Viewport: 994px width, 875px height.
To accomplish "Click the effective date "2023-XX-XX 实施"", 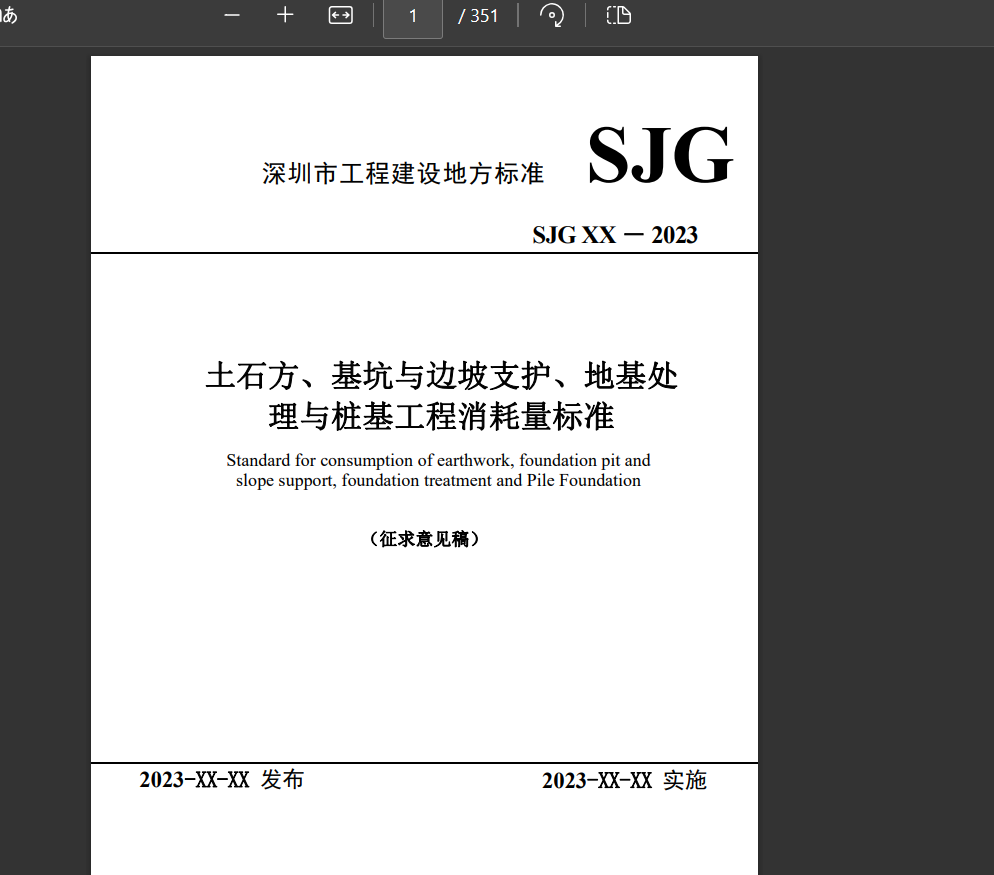I will click(624, 781).
